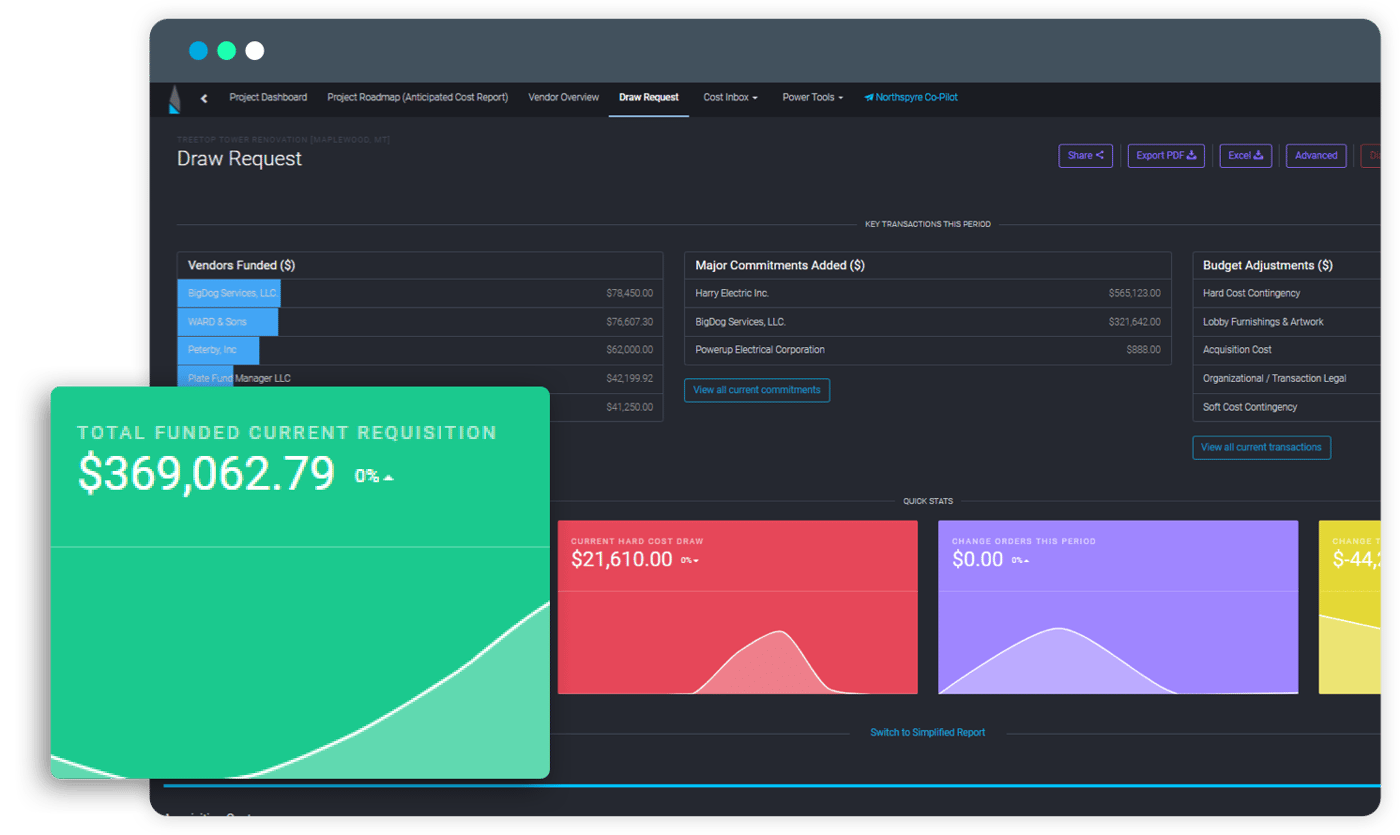Click the back arrow chevron in navbar
1400x835 pixels.
[204, 98]
